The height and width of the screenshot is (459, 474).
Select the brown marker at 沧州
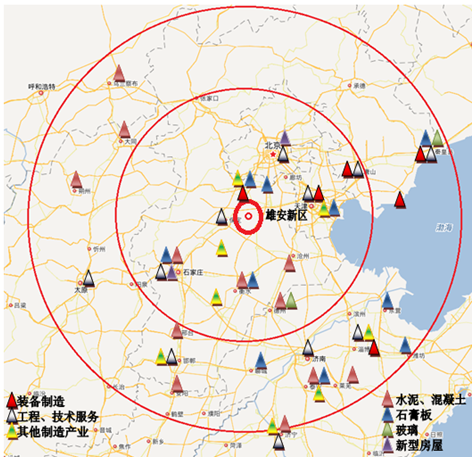coord(289,263)
